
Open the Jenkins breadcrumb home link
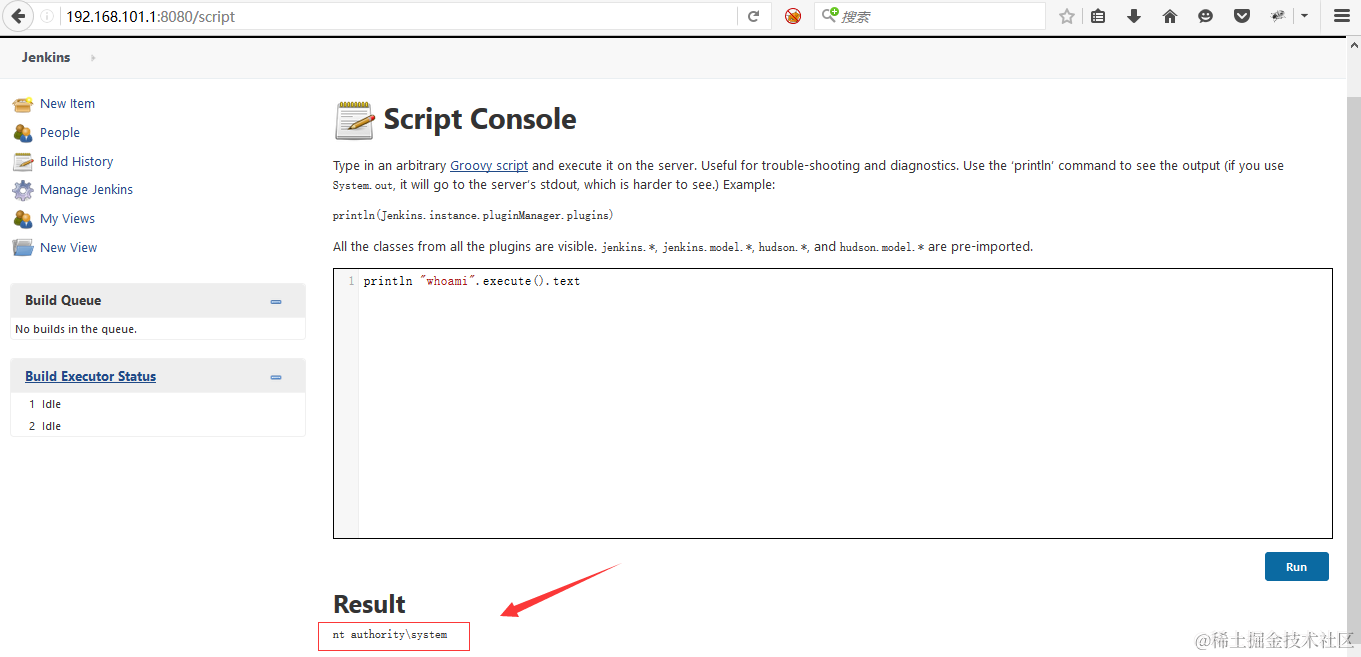click(x=46, y=57)
